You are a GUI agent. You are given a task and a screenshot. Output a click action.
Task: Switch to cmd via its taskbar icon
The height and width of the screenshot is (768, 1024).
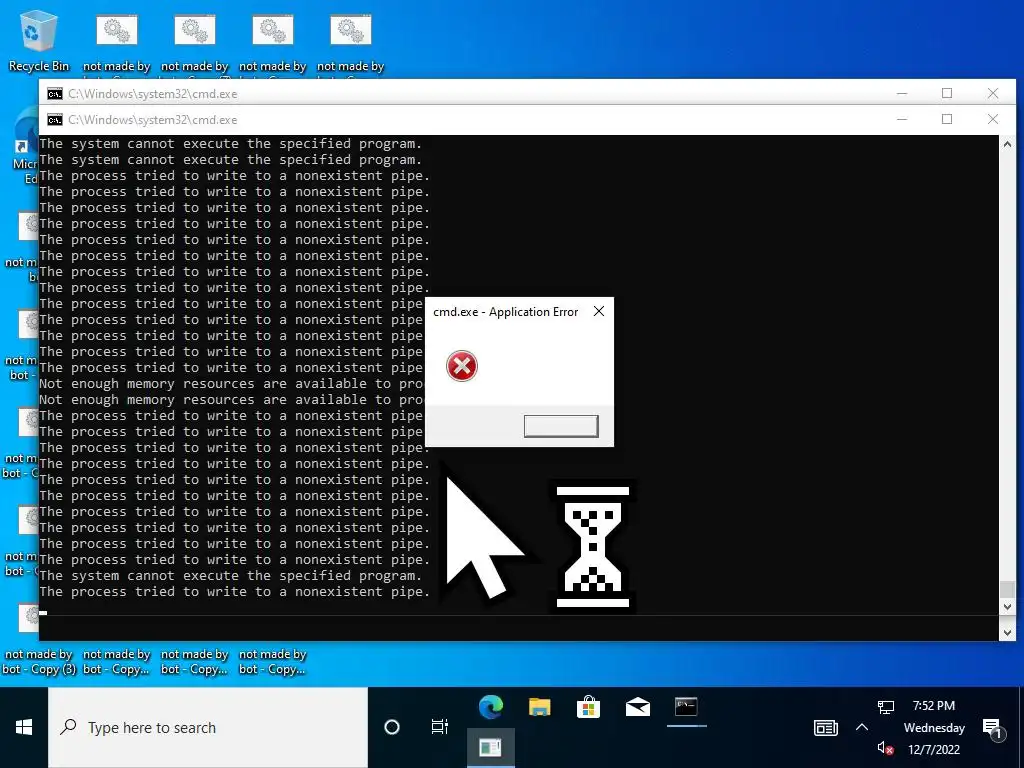pyautogui.click(x=686, y=707)
